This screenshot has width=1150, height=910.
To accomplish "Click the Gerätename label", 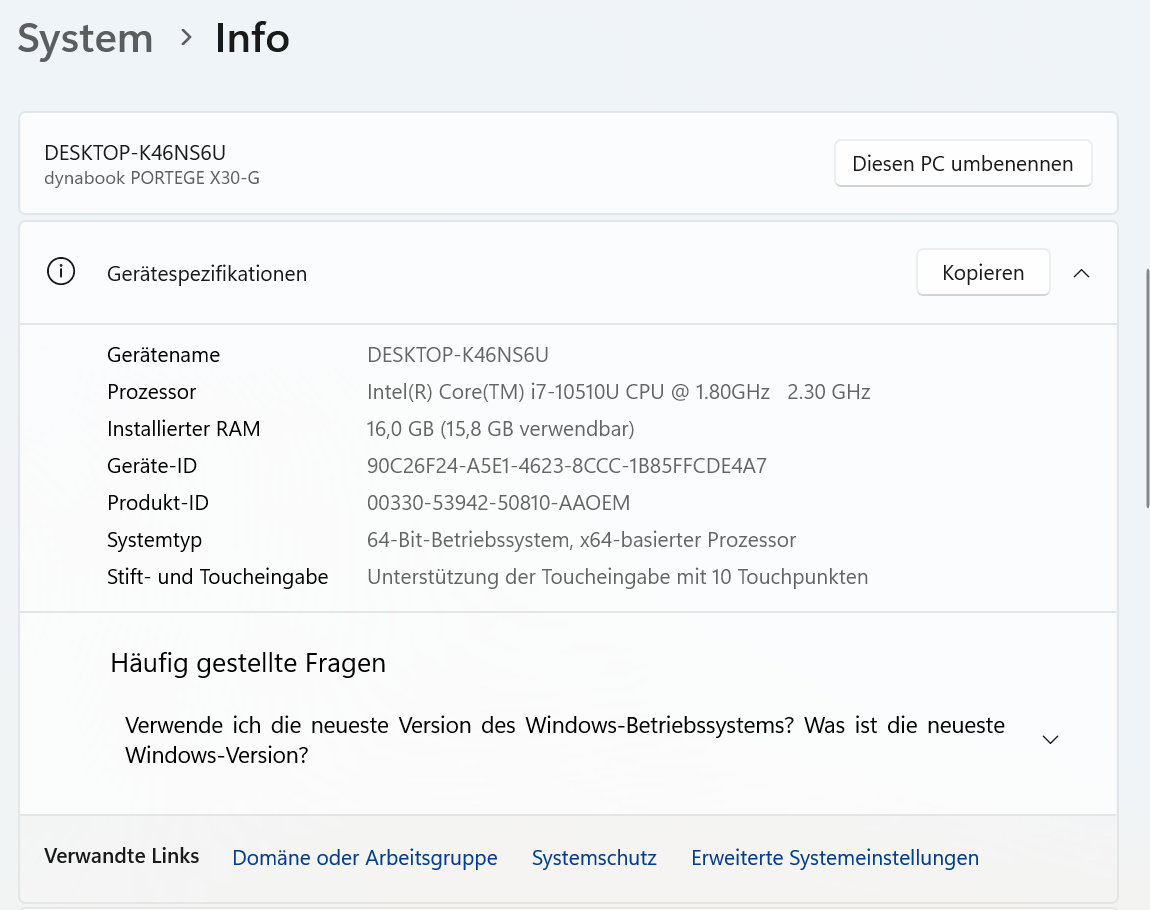I will [x=164, y=355].
